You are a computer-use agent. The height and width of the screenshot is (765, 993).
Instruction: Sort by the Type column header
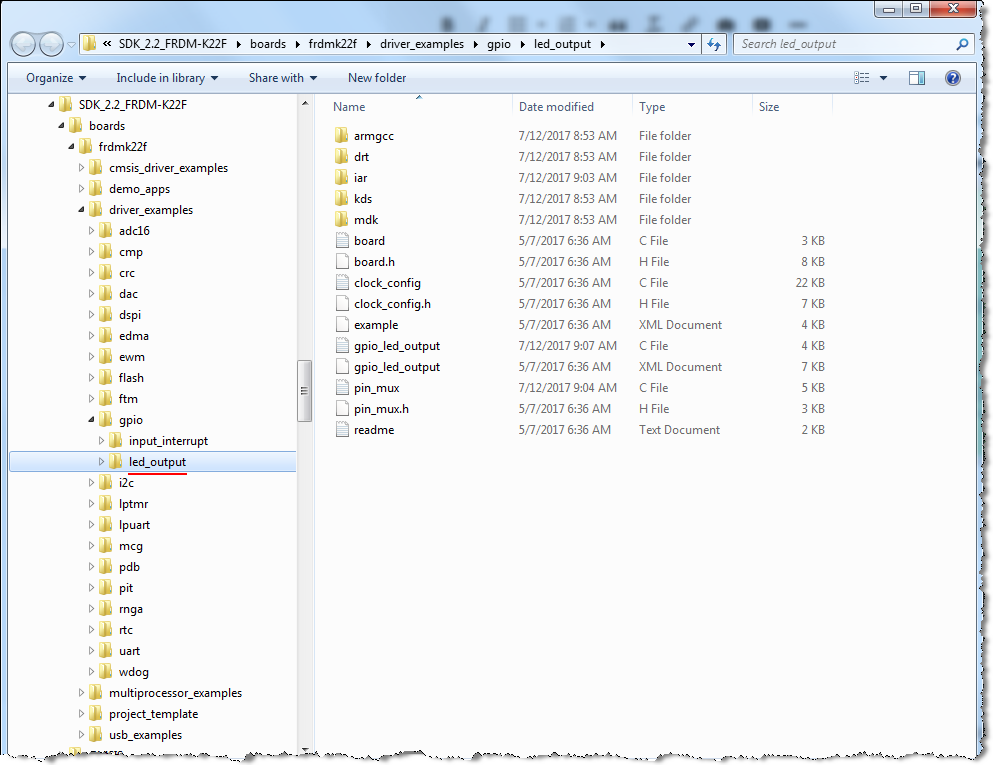(652, 107)
